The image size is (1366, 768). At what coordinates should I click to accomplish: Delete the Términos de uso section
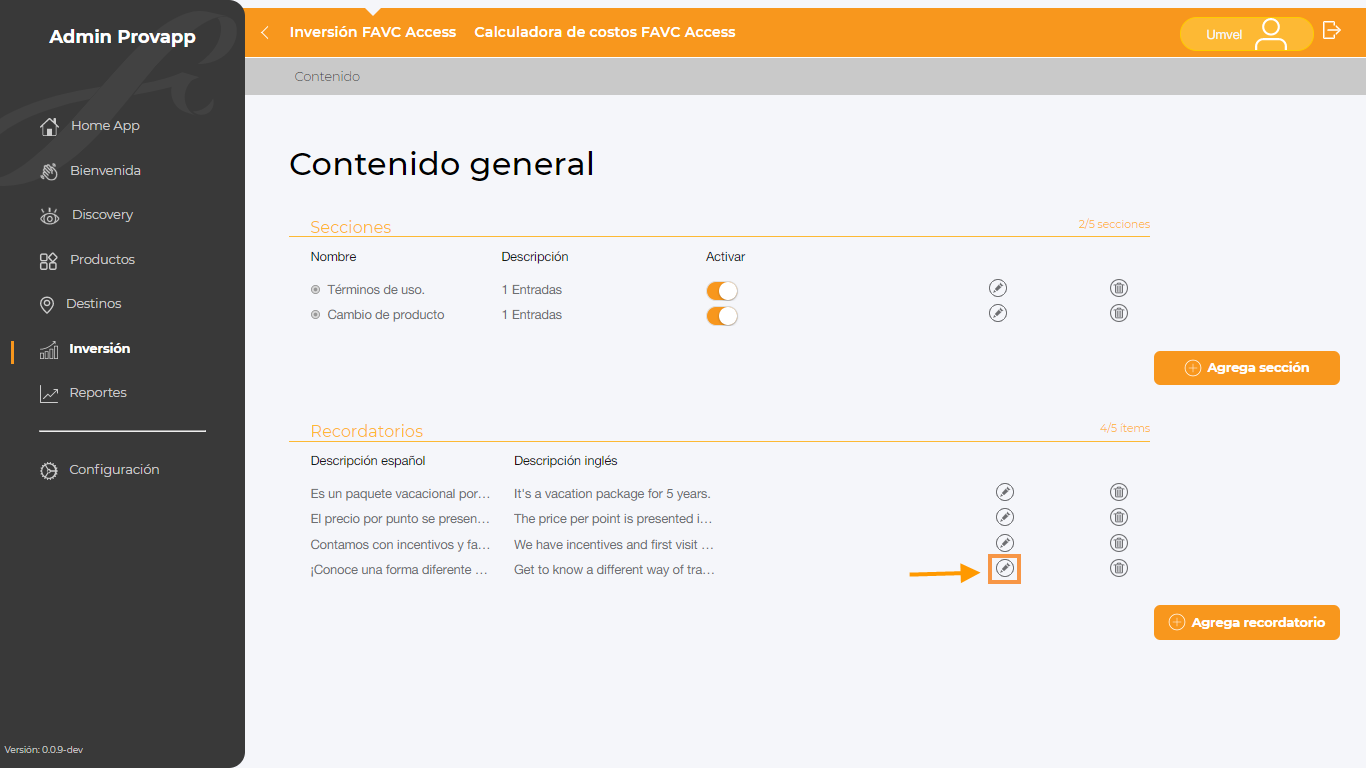pos(1119,288)
